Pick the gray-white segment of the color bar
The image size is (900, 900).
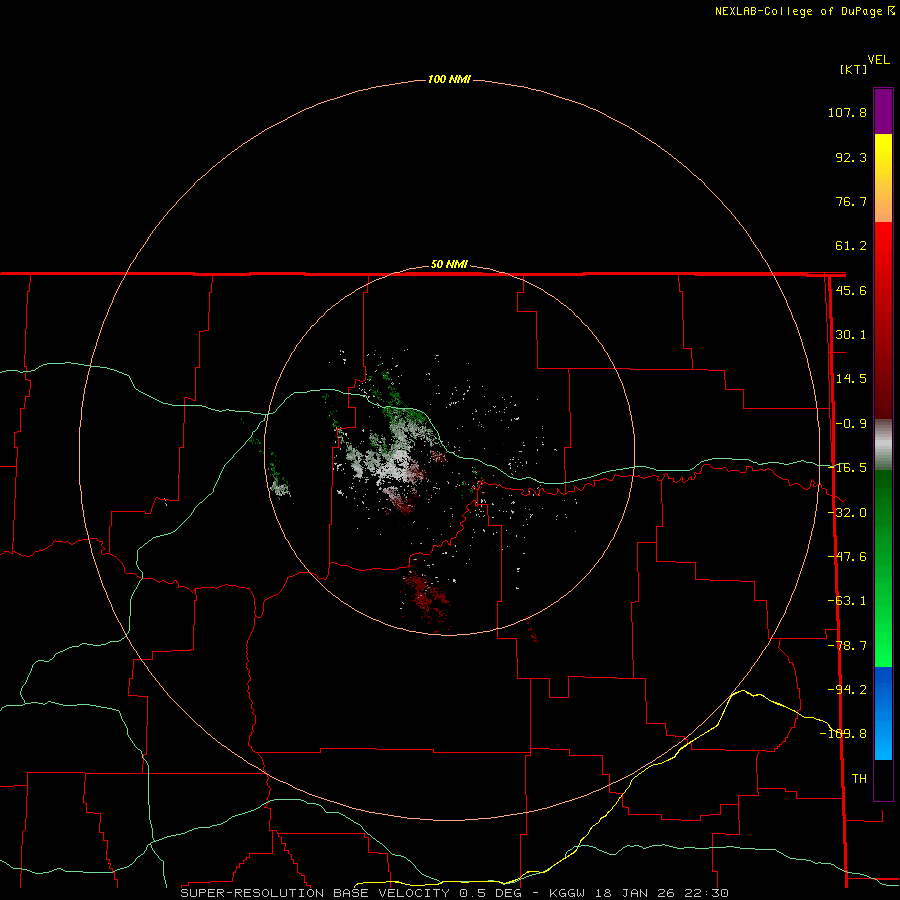tap(883, 446)
